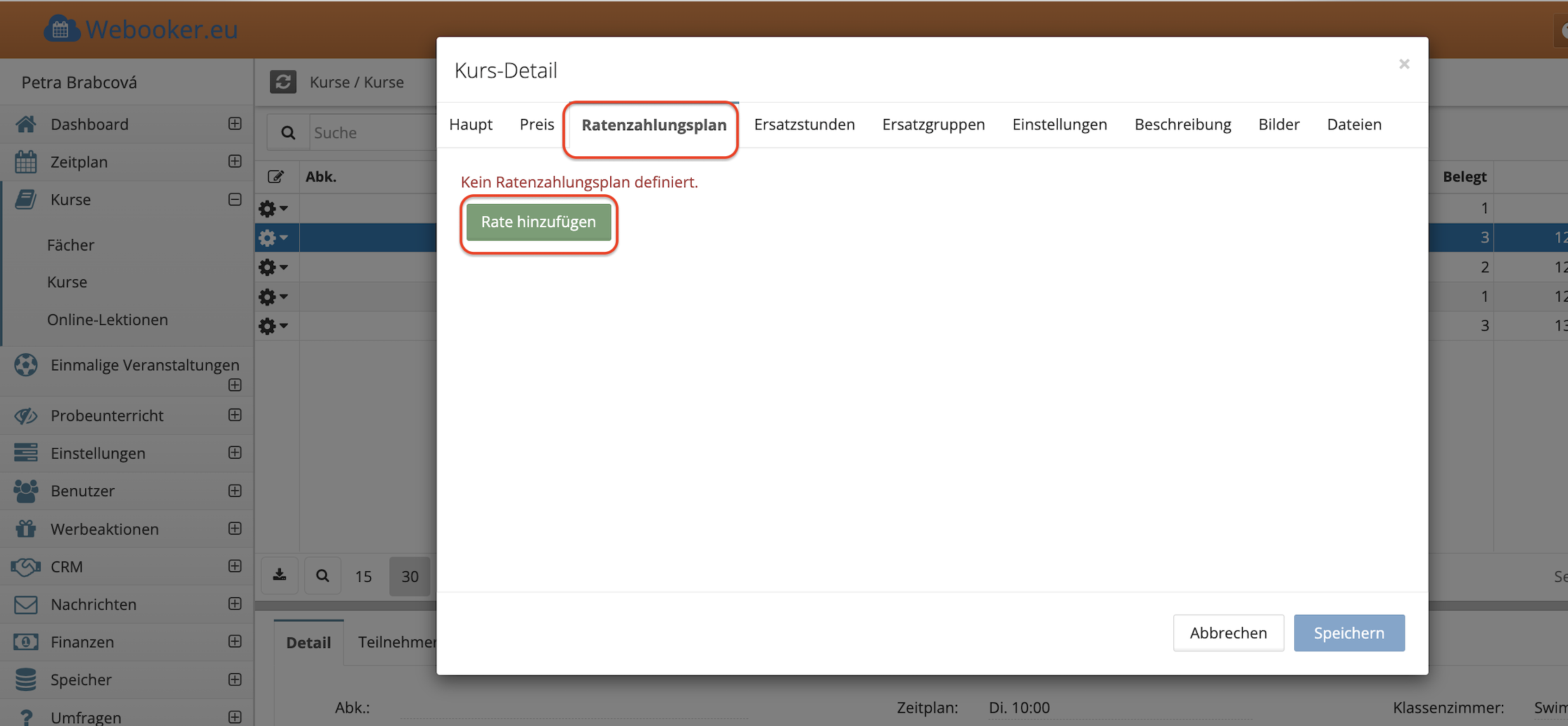
Task: Click the CRM handshake icon
Action: 26,566
